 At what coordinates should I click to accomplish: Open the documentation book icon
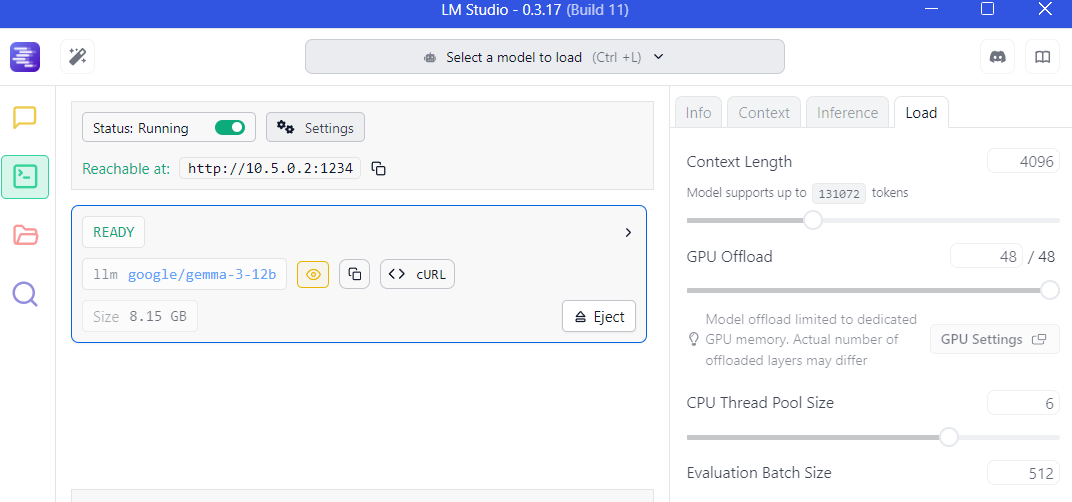pos(1042,57)
